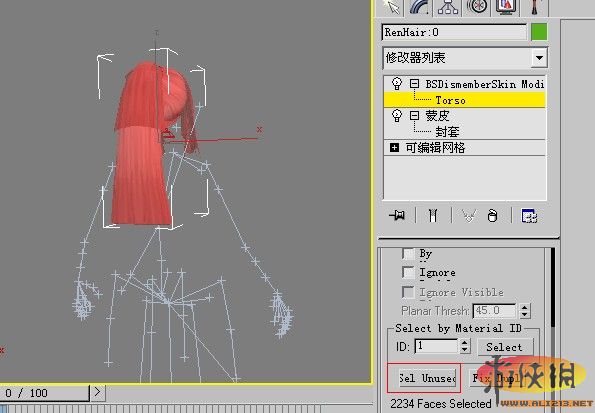Image resolution: width=595 pixels, height=413 pixels.
Task: Click the Select by Material ID button
Action: pos(504,347)
